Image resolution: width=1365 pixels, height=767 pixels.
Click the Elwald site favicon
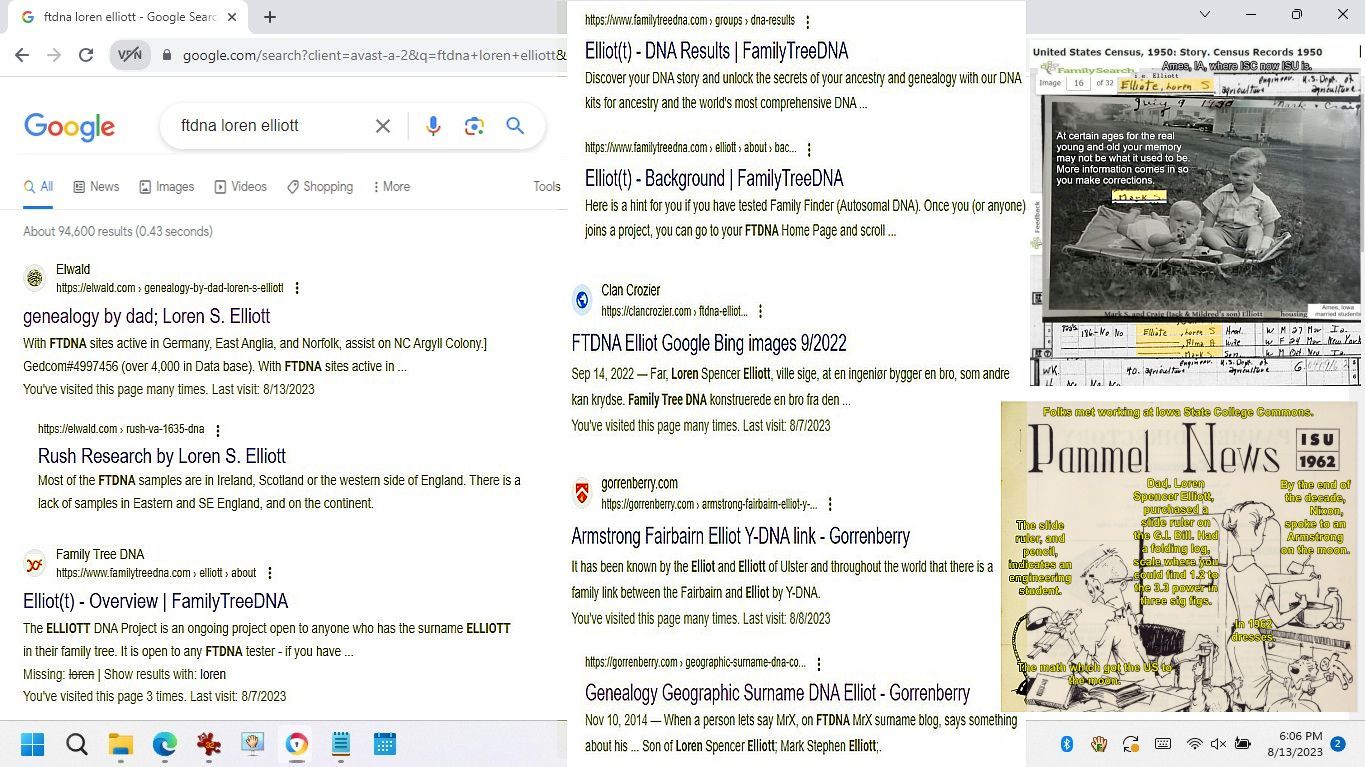(x=35, y=278)
